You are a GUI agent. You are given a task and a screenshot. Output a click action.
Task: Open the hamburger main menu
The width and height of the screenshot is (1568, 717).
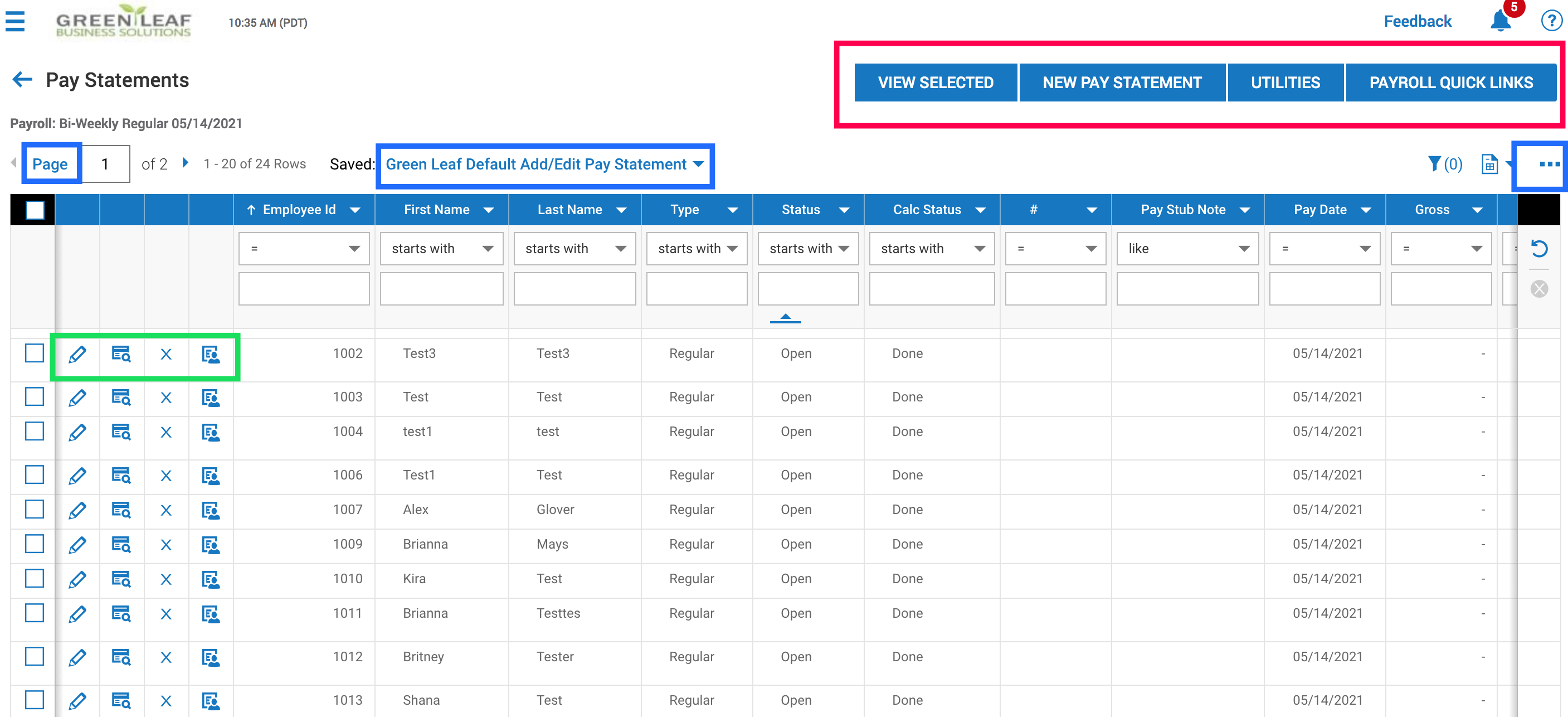tap(14, 22)
